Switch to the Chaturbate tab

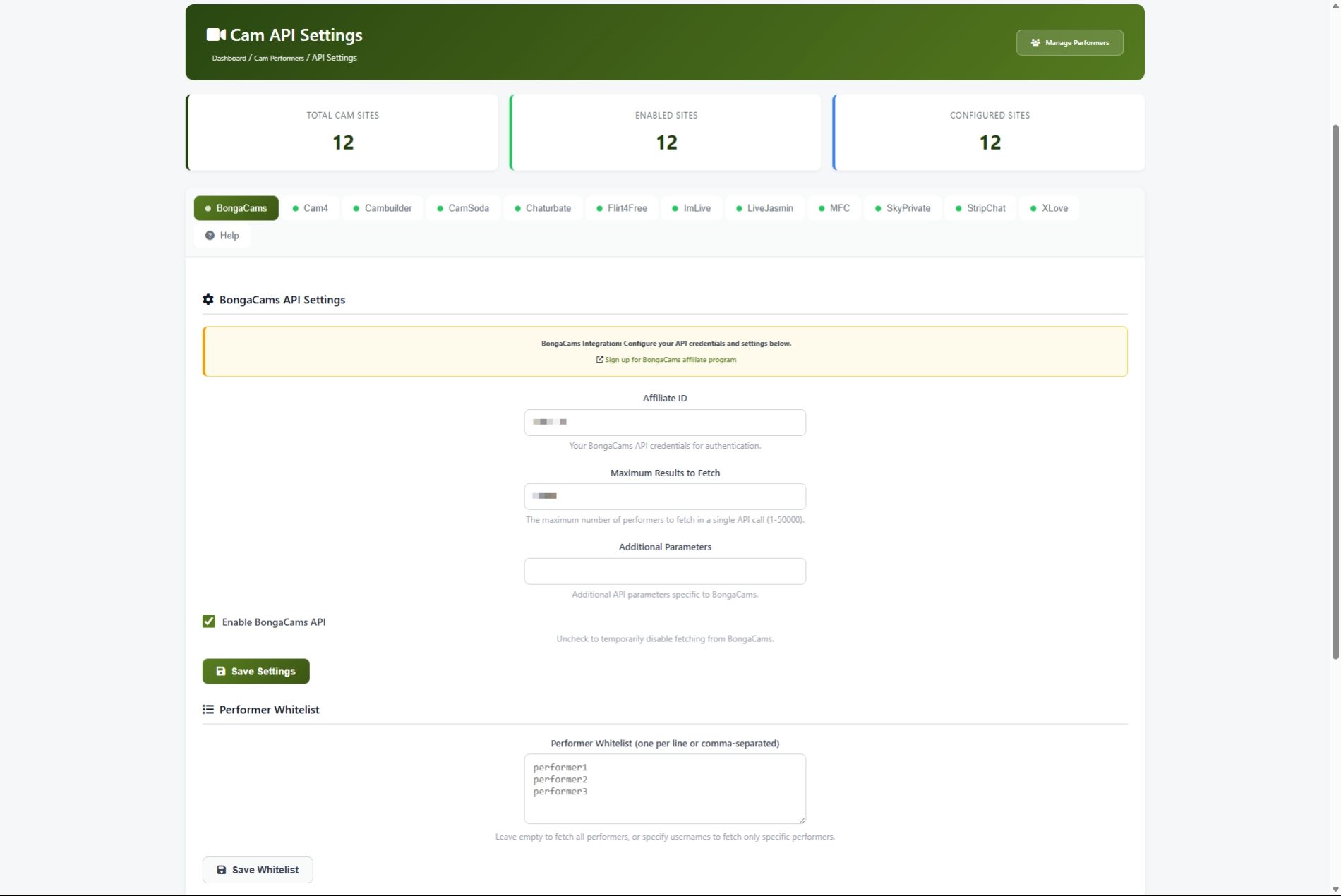coord(542,208)
